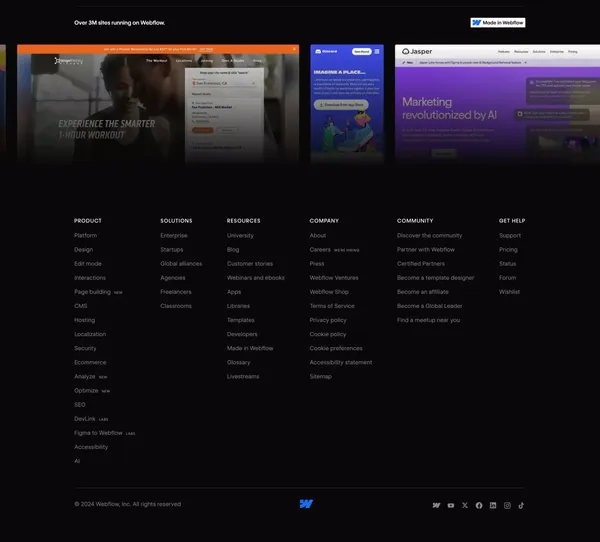Screen dimensions: 600x542
Task: Open the Support link under Get Help
Action: pos(510,235)
